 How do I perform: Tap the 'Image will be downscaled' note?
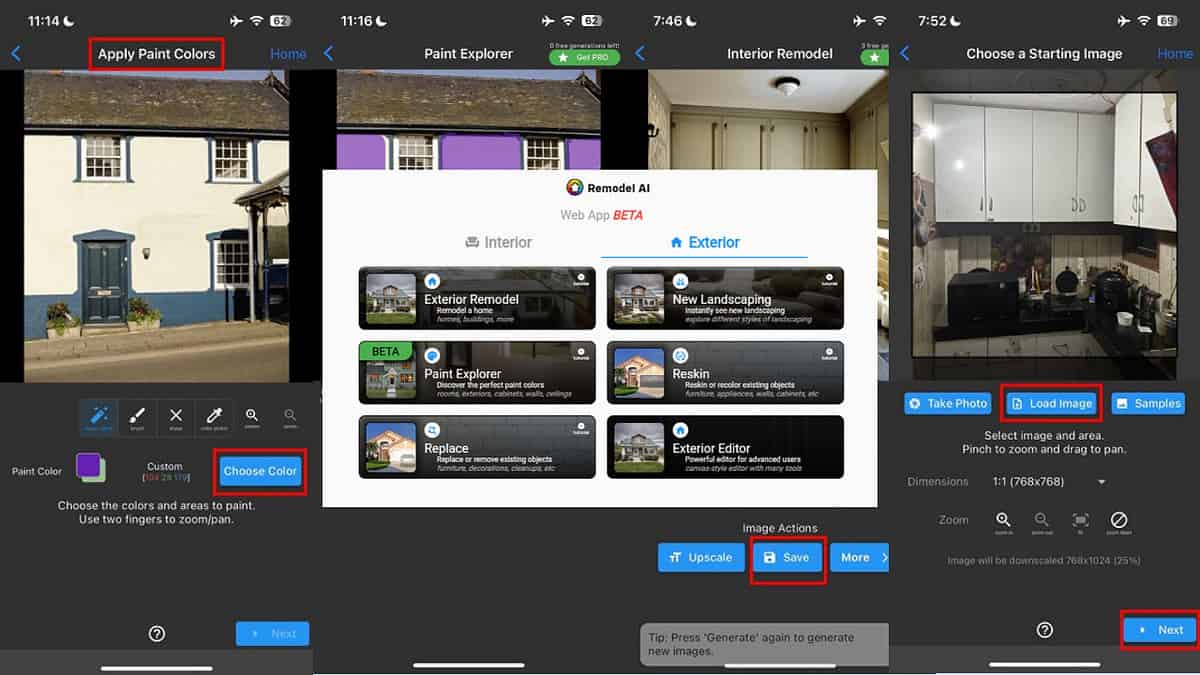pyautogui.click(x=1044, y=561)
